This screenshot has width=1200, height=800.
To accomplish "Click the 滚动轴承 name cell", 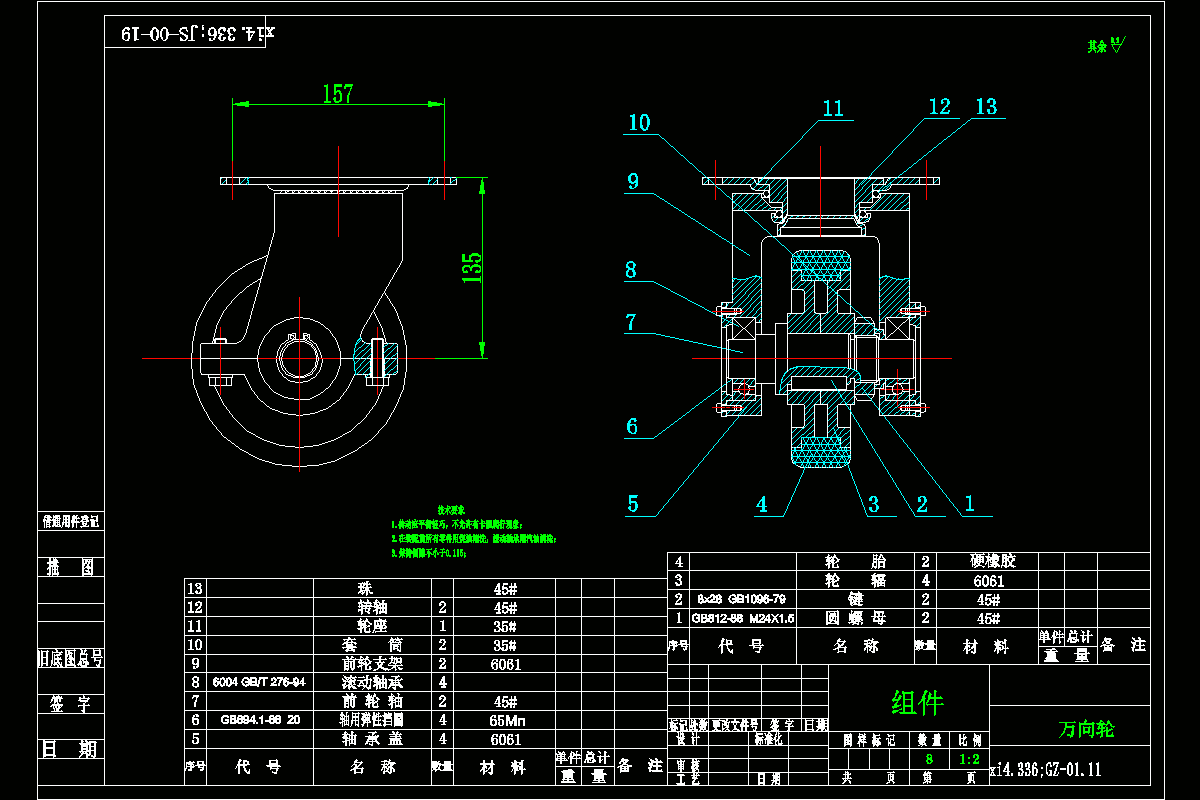I will pos(371,682).
